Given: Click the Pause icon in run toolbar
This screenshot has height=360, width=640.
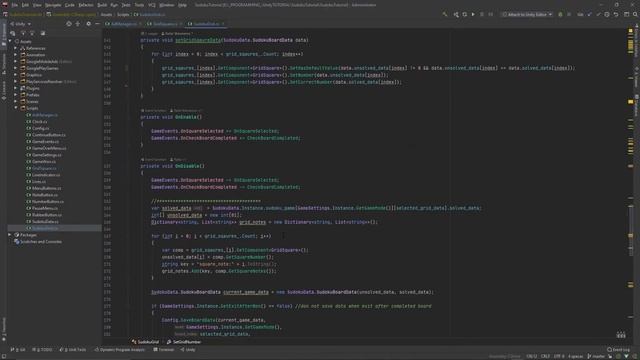Looking at the screenshot, I should tap(491, 14).
